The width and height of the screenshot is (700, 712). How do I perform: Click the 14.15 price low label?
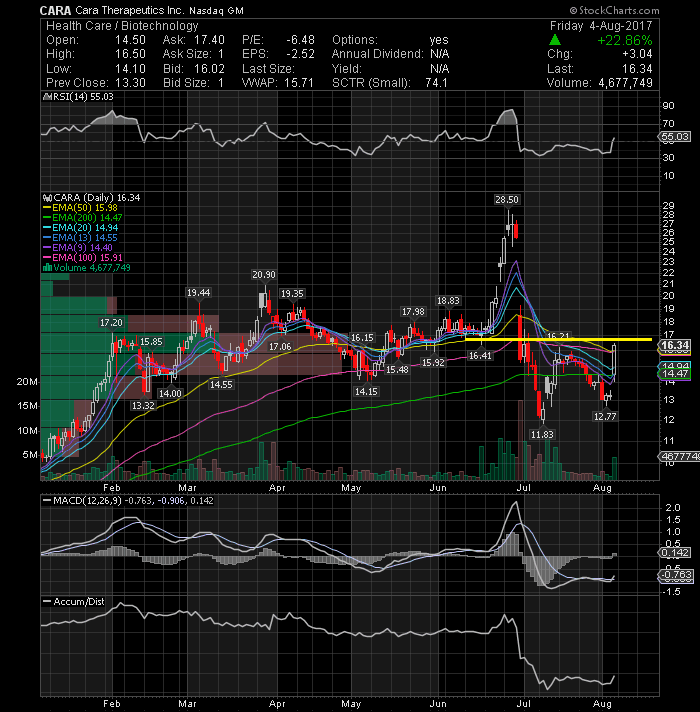click(366, 391)
